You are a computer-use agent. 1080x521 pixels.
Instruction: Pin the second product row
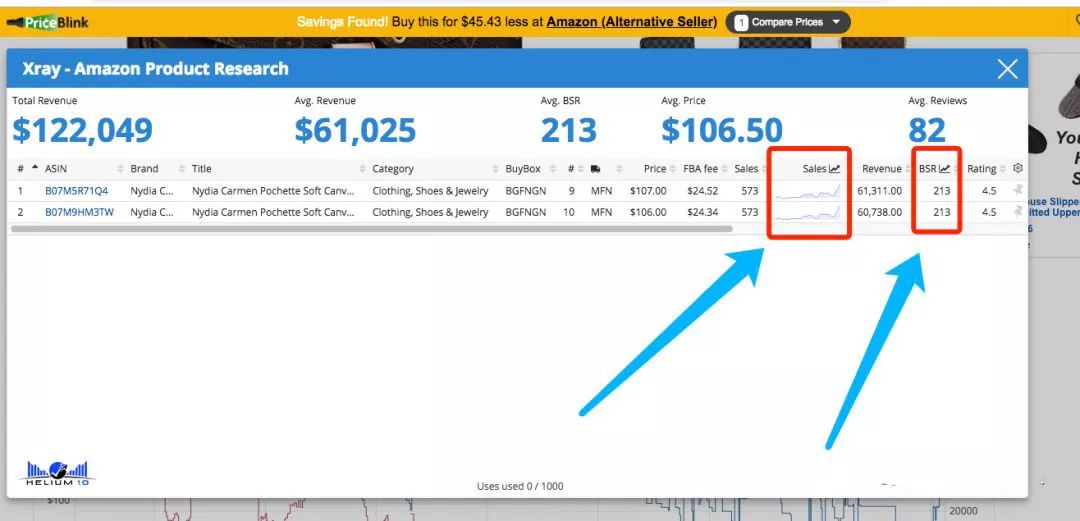tap(1018, 212)
